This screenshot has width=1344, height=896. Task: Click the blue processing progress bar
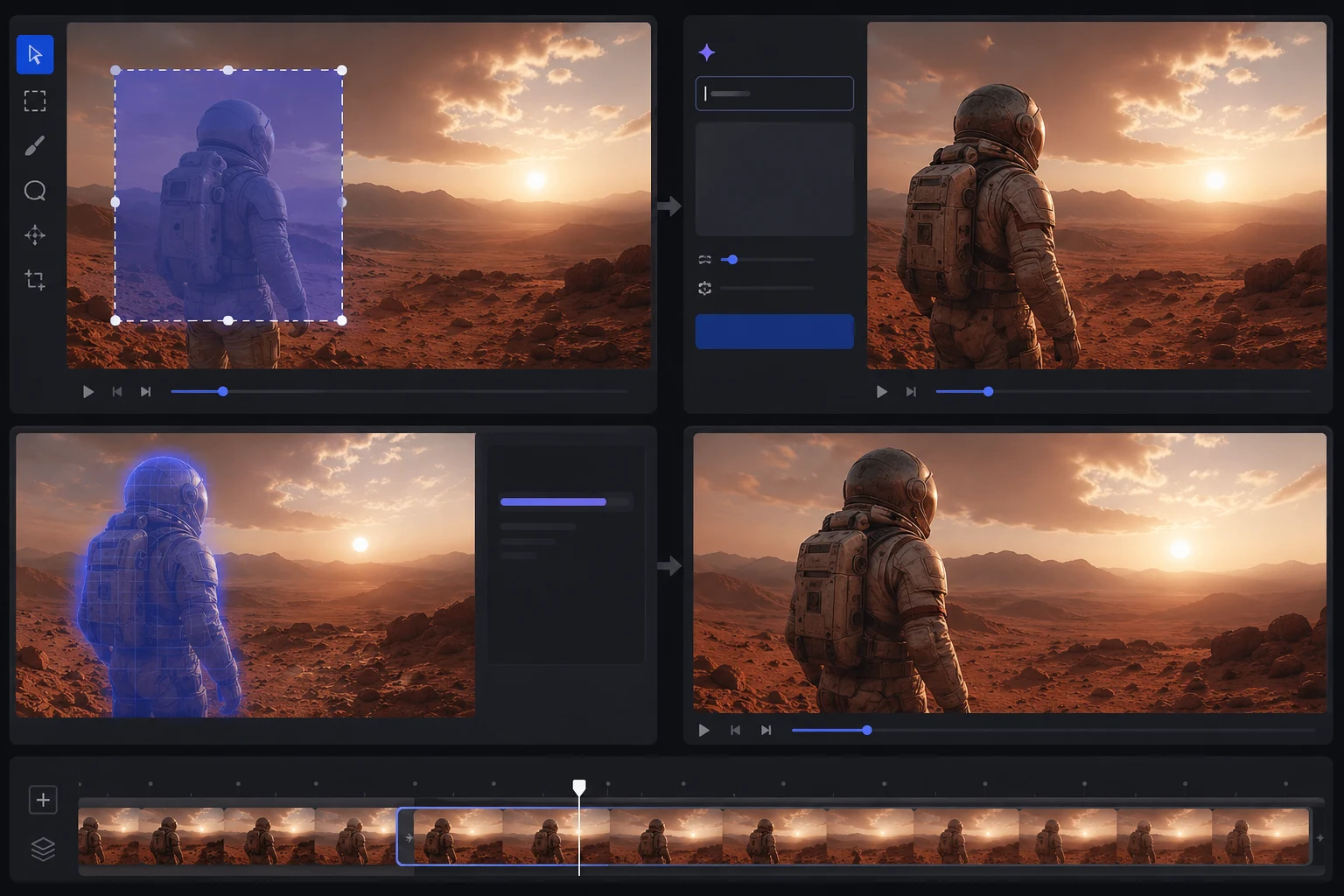(x=553, y=502)
